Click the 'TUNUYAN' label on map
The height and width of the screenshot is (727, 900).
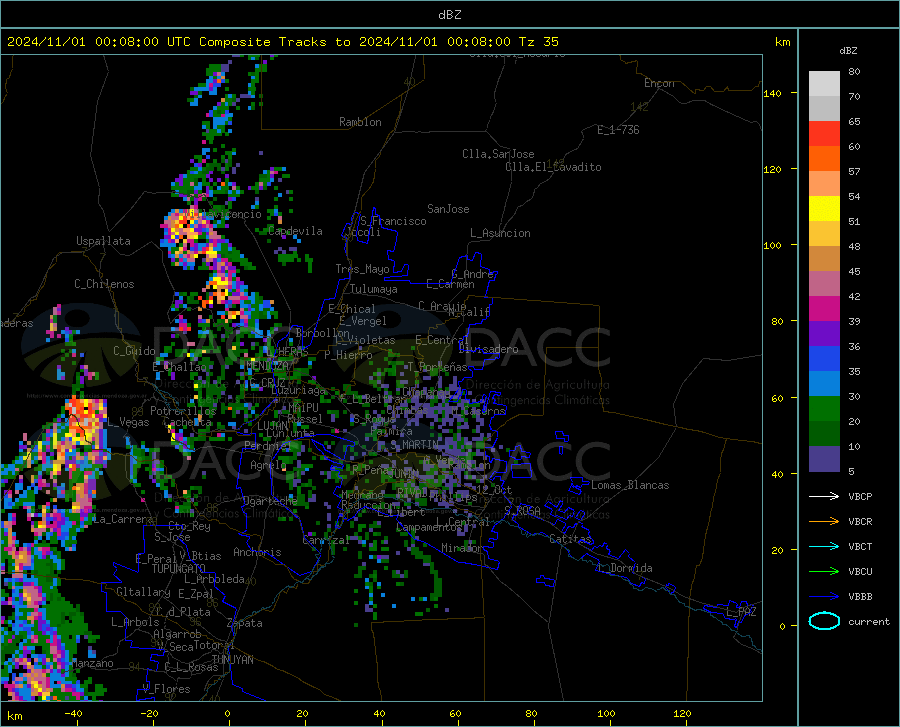click(x=232, y=660)
